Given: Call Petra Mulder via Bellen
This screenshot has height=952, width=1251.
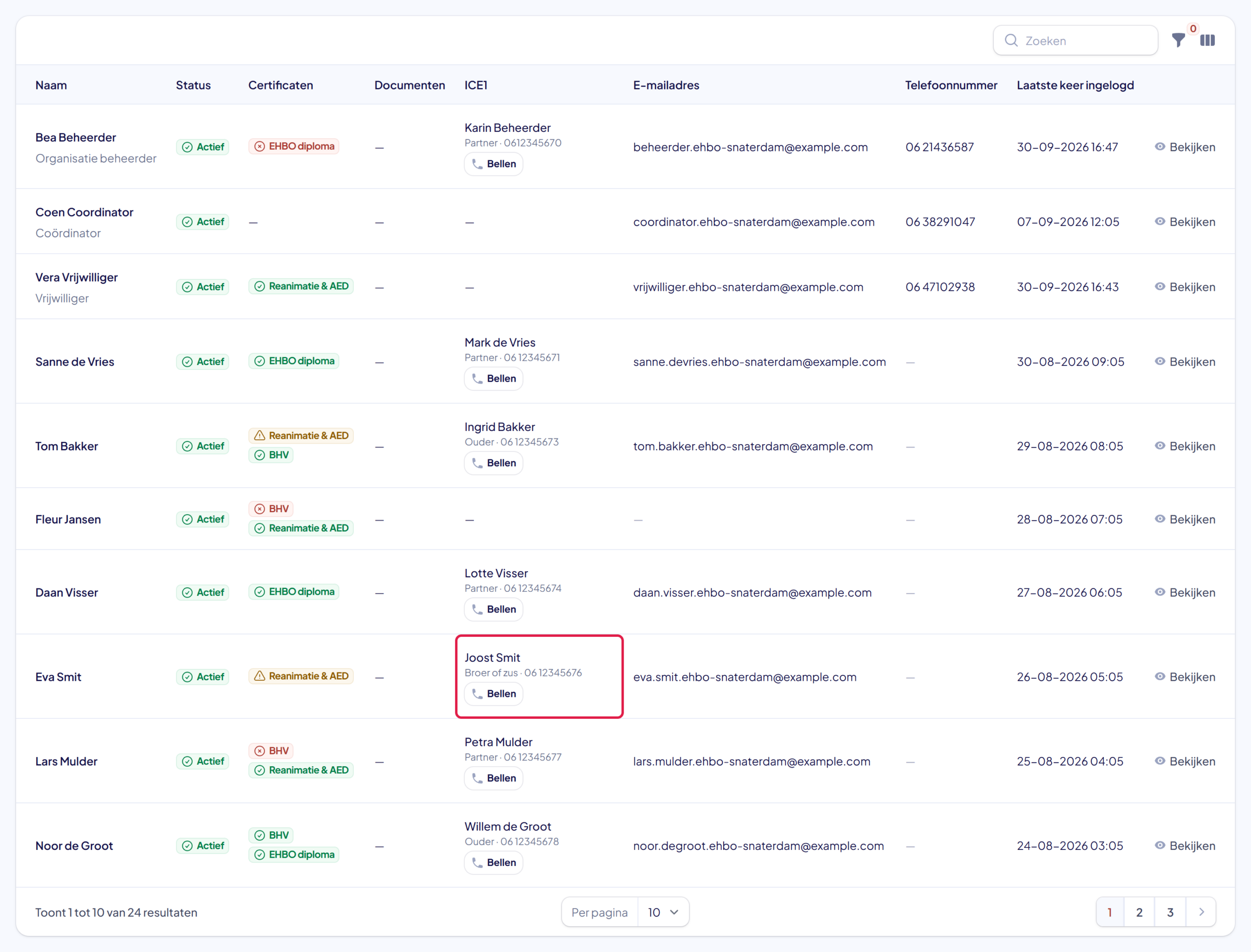Looking at the screenshot, I should 494,778.
